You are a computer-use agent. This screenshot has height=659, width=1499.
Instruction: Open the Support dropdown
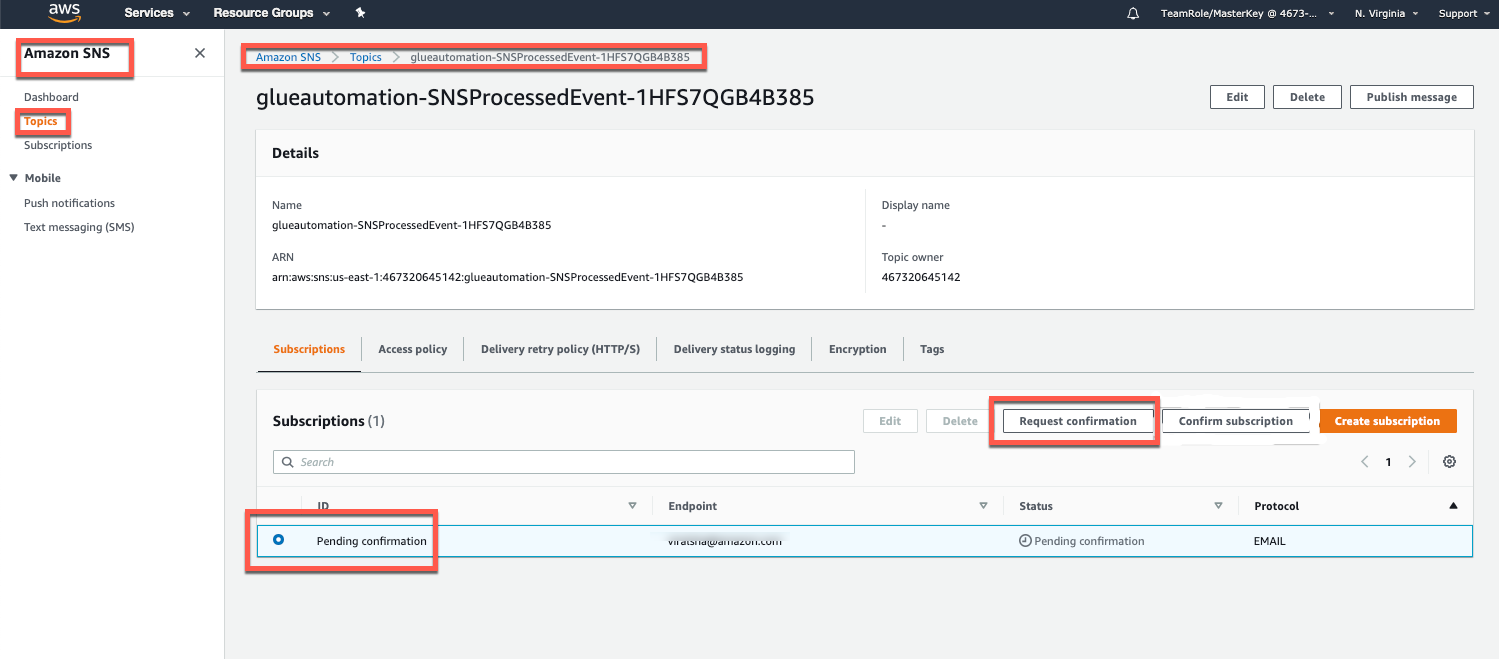click(1463, 14)
